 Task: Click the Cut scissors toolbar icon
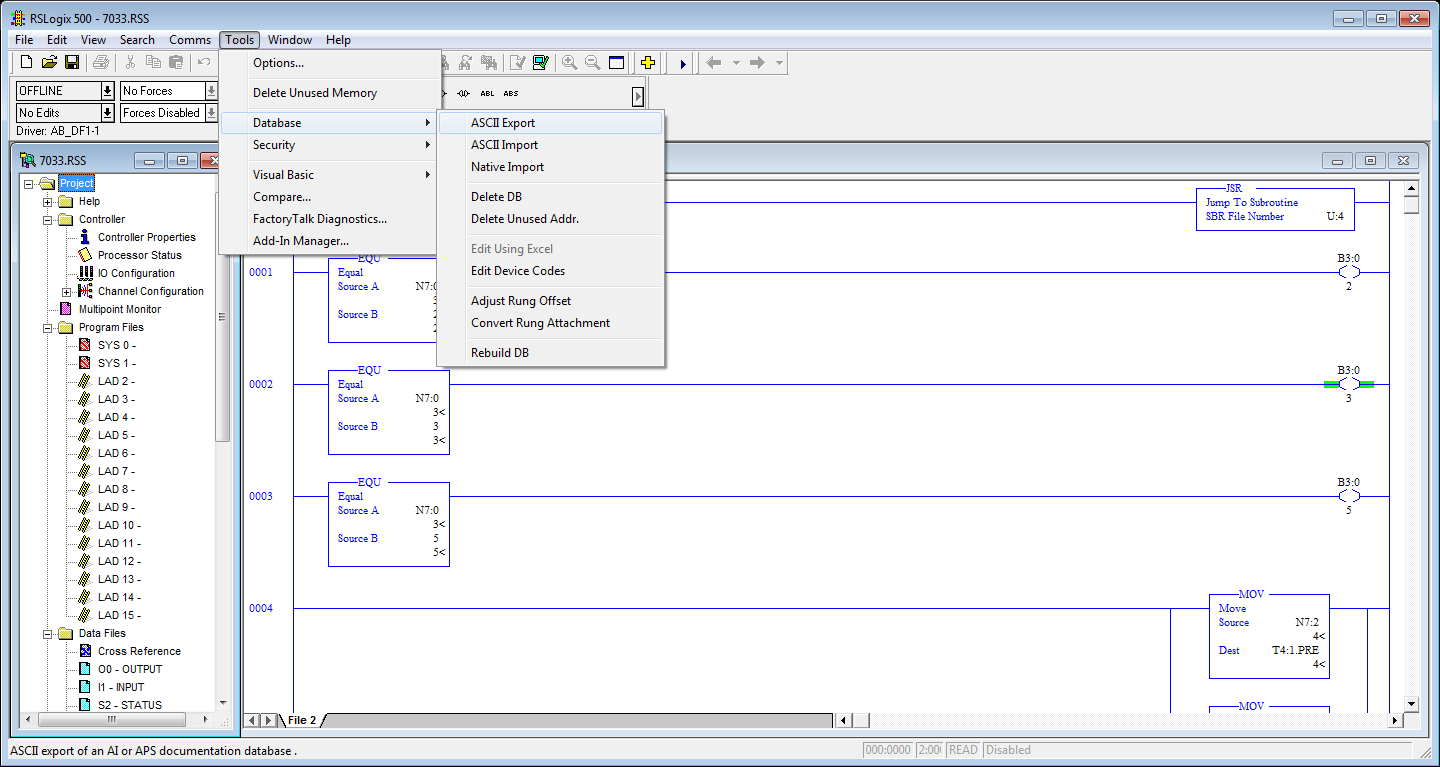[130, 62]
